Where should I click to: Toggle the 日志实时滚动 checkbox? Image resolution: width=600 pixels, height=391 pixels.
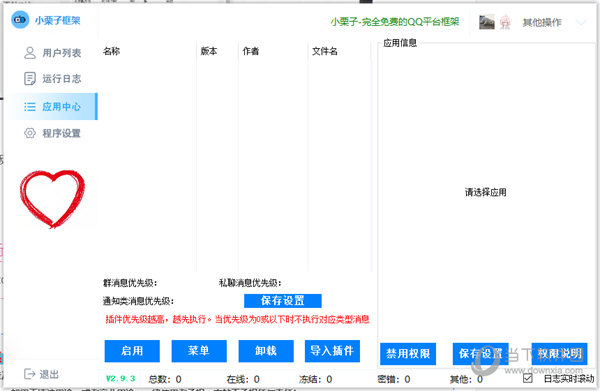[527, 378]
